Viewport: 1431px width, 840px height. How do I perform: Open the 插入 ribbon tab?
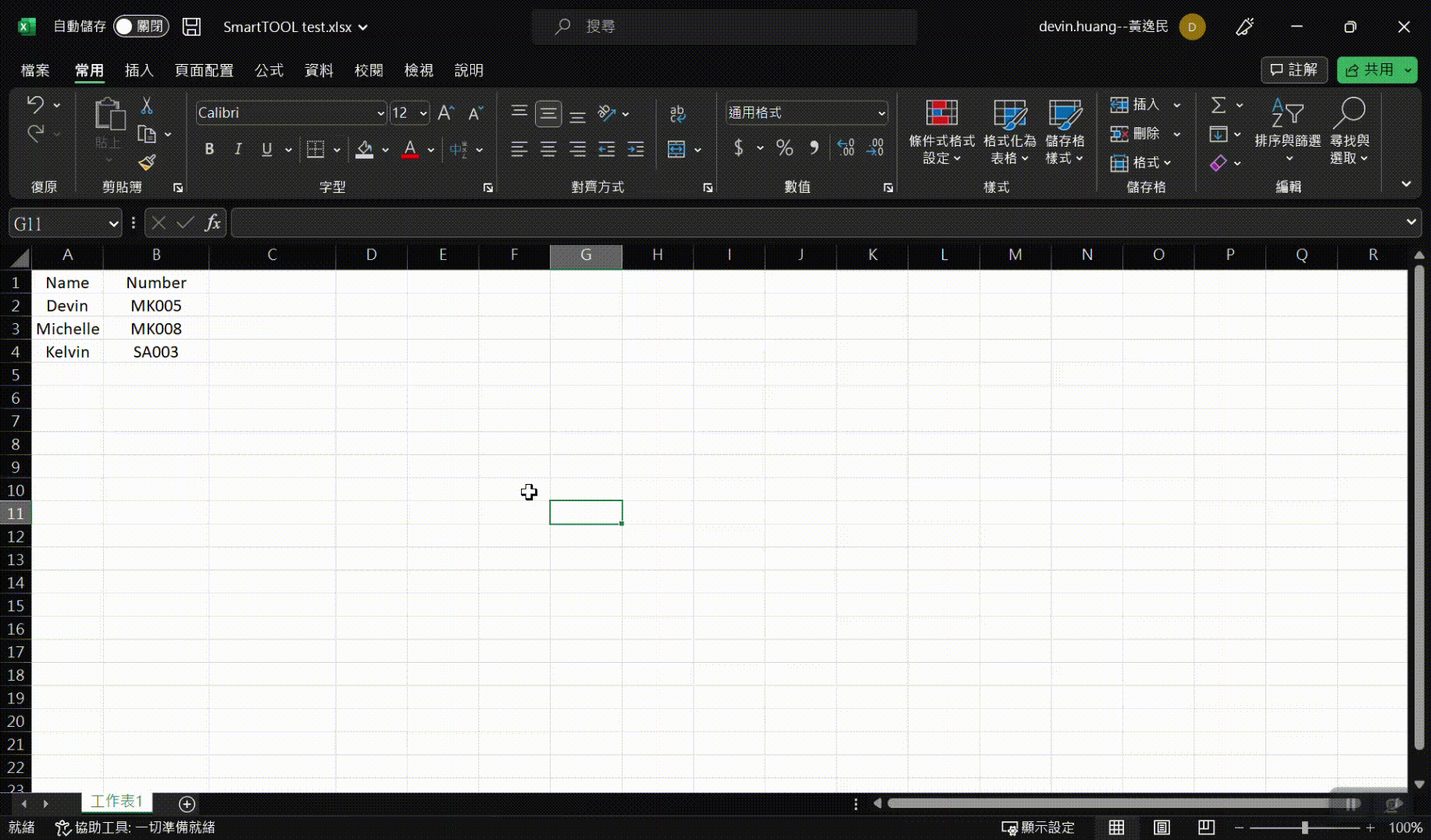click(139, 70)
